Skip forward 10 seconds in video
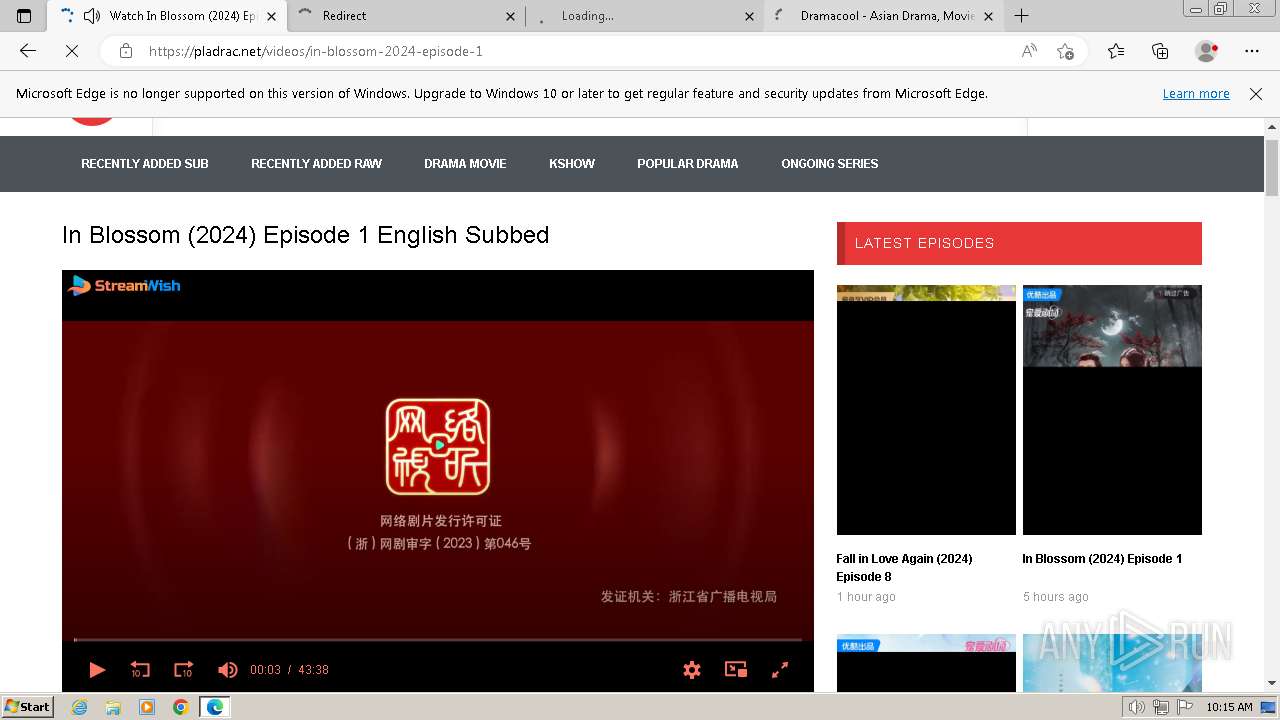1280x720 pixels. (x=183, y=670)
